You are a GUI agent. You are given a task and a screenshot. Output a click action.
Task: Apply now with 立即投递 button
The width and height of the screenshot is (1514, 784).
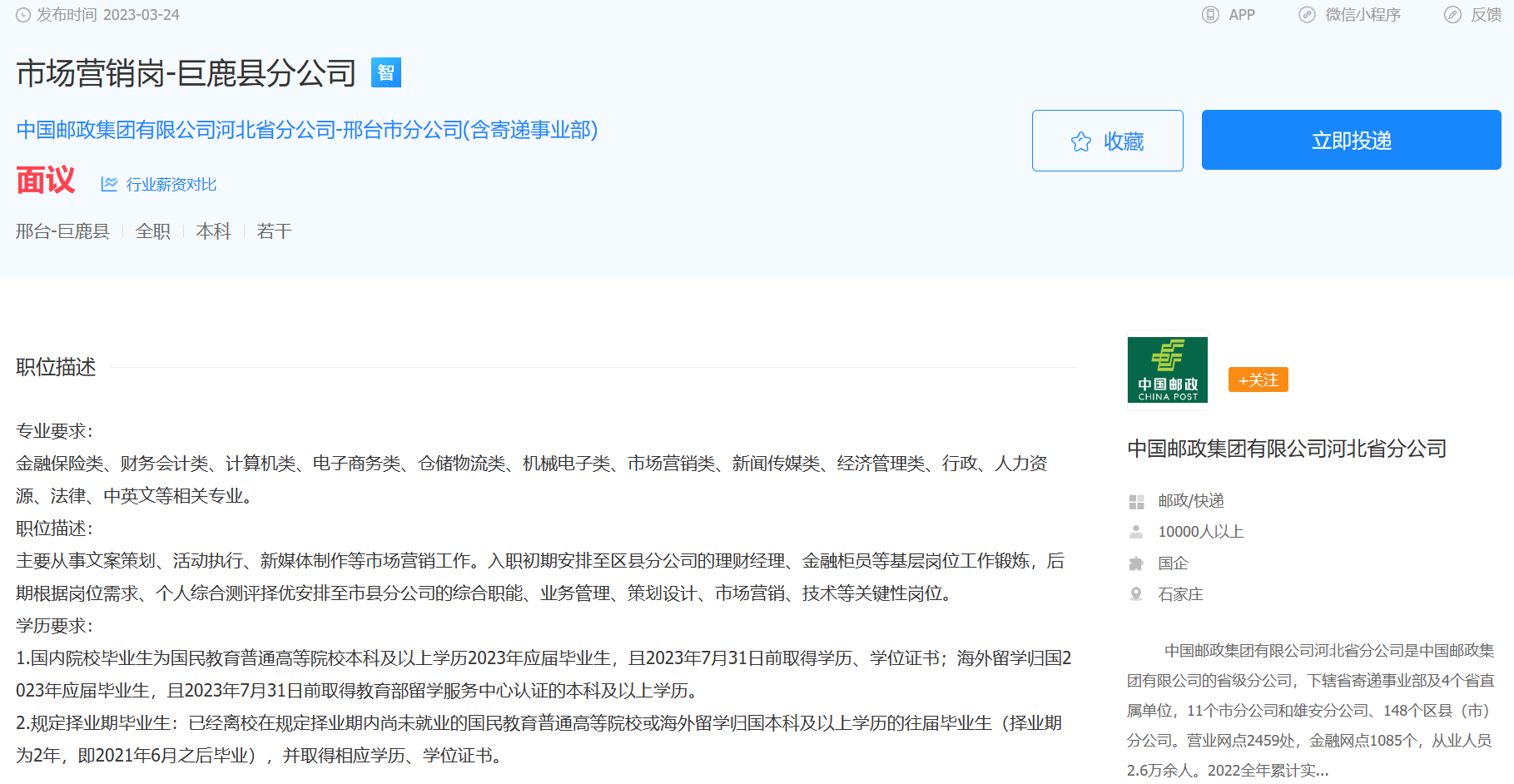1352,140
